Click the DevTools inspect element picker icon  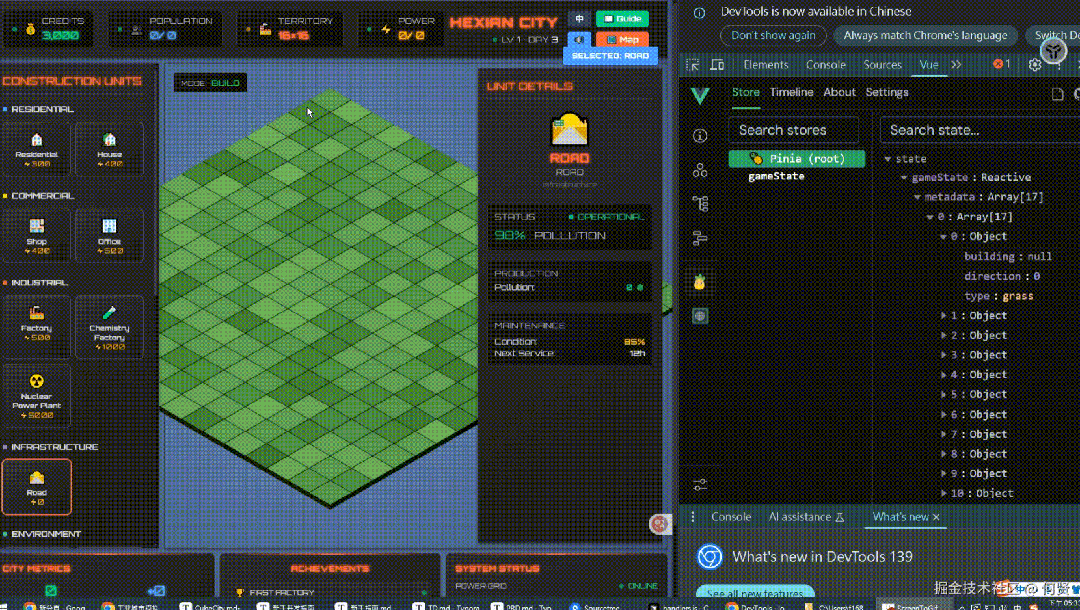(x=693, y=65)
